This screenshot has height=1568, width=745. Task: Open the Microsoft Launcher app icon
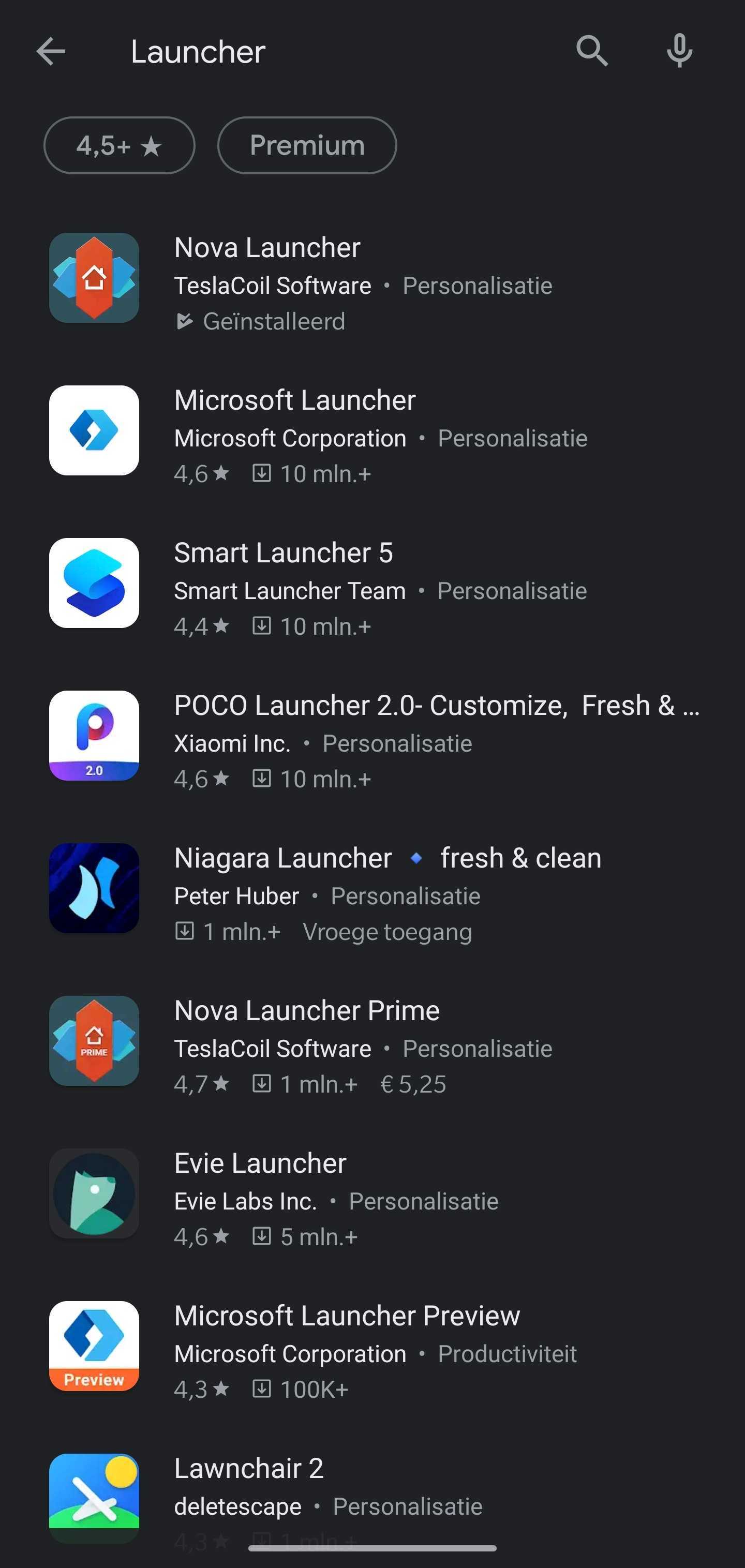pos(94,430)
